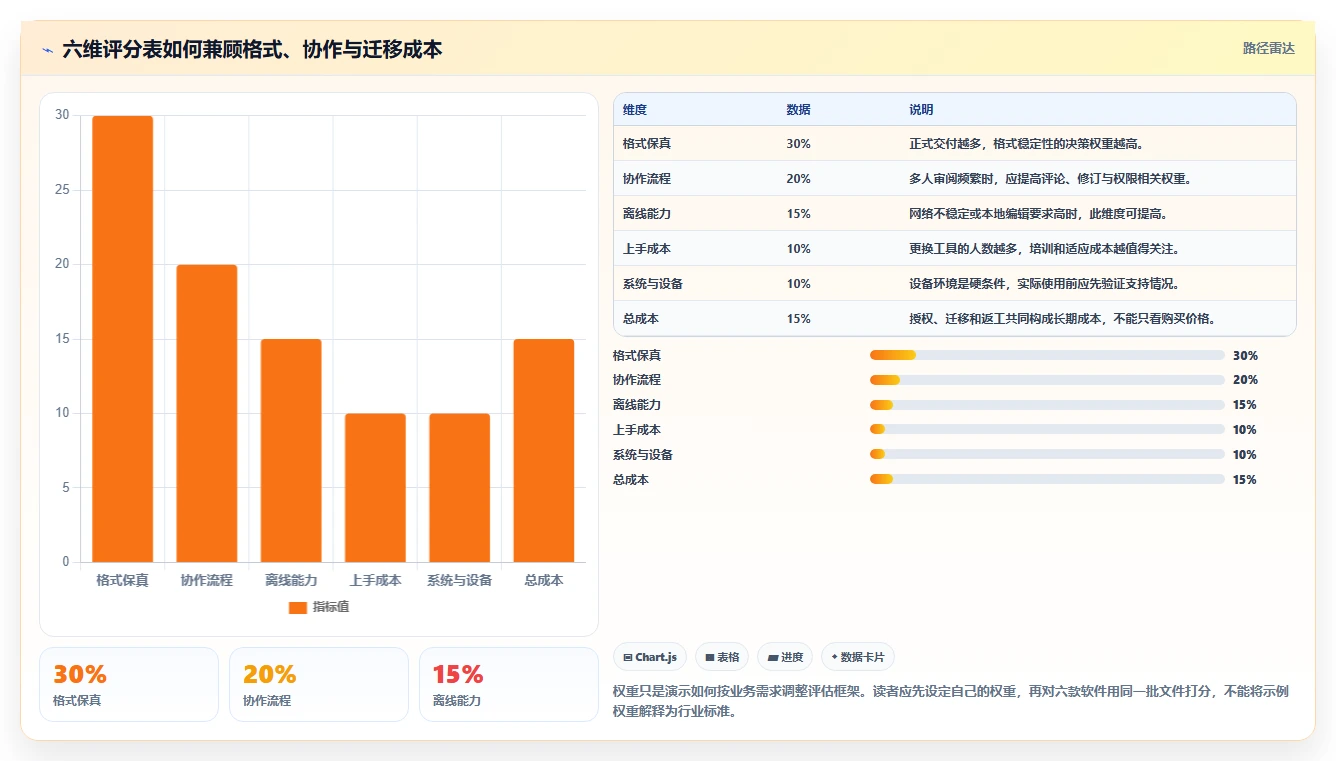This screenshot has width=1336, height=761.
Task: Click the 格式保真 x-axis label
Action: tap(123, 580)
